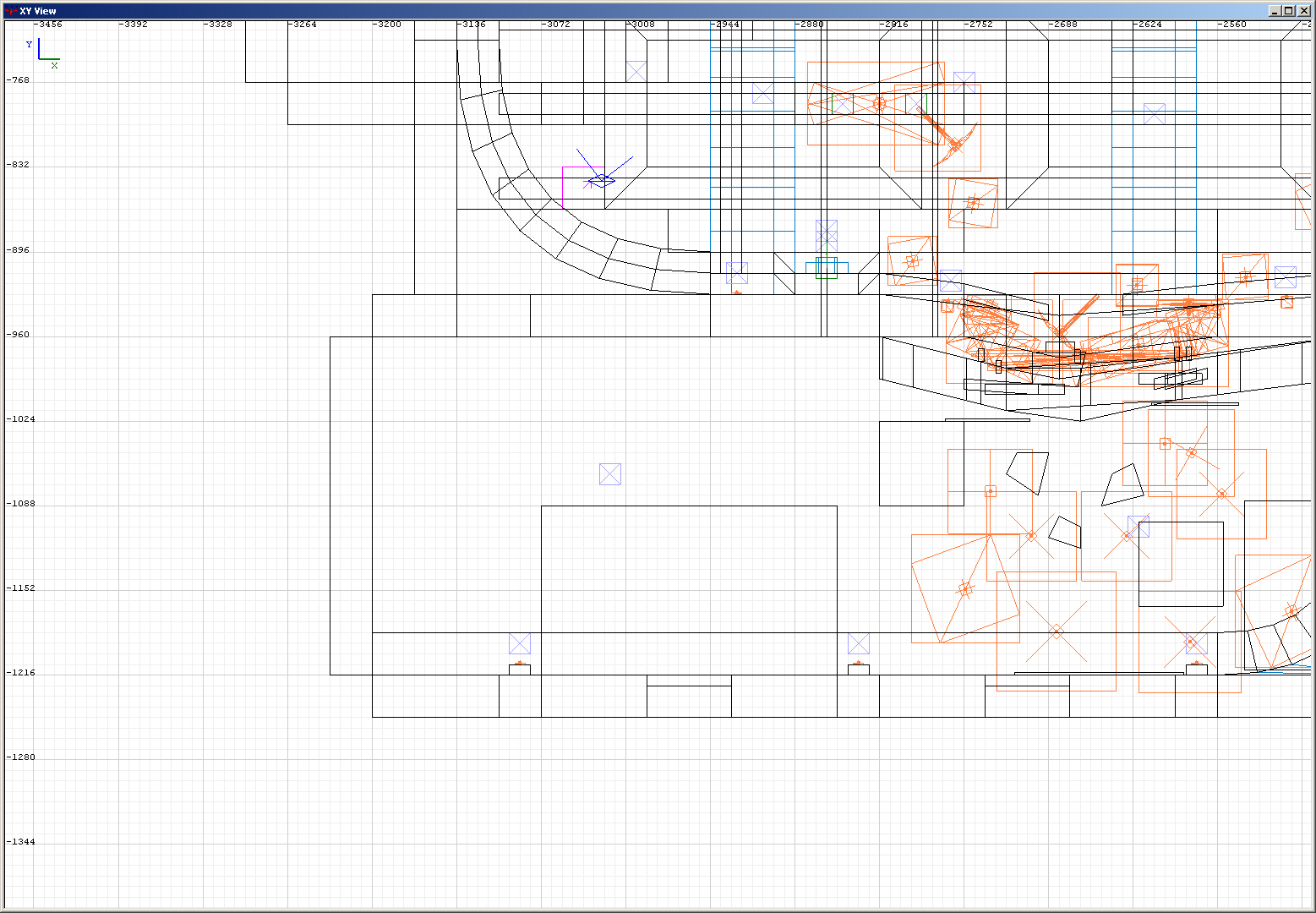Select the X-box entity just below the -3008 ruler mark
The width and height of the screenshot is (1316, 913).
click(636, 71)
